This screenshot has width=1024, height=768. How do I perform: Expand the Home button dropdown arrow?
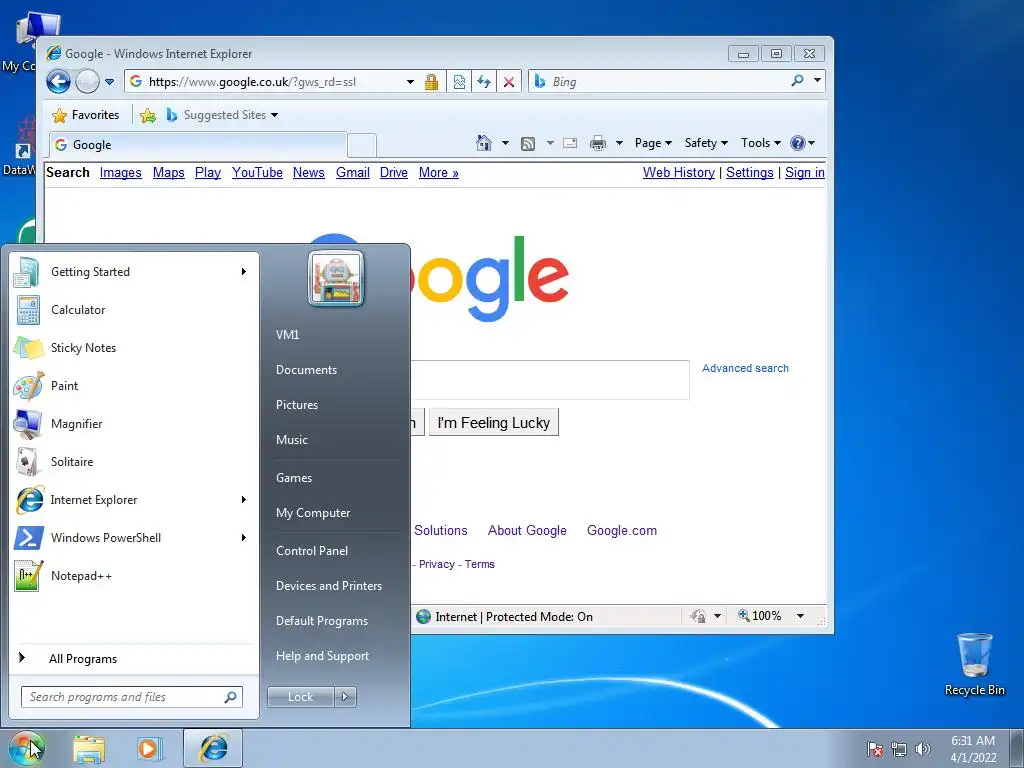[x=505, y=143]
